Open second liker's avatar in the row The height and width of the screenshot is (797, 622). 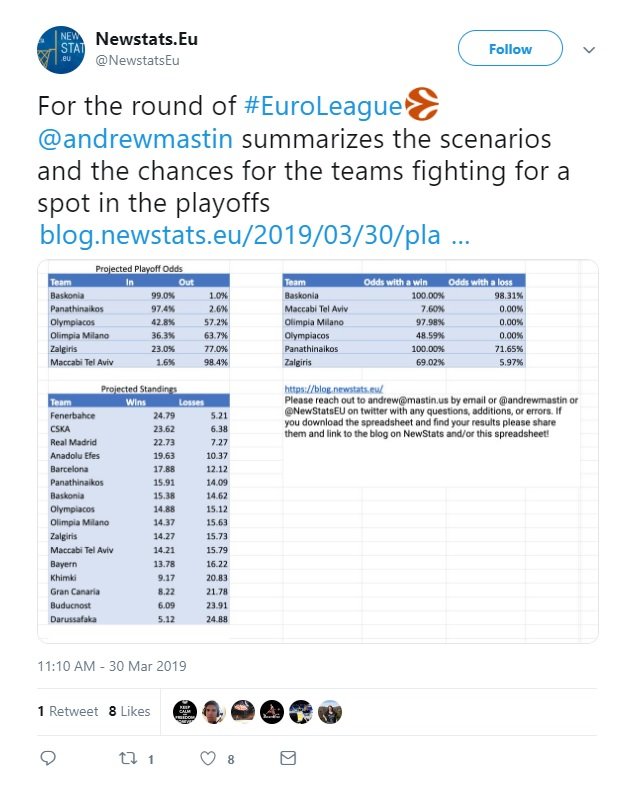214,712
